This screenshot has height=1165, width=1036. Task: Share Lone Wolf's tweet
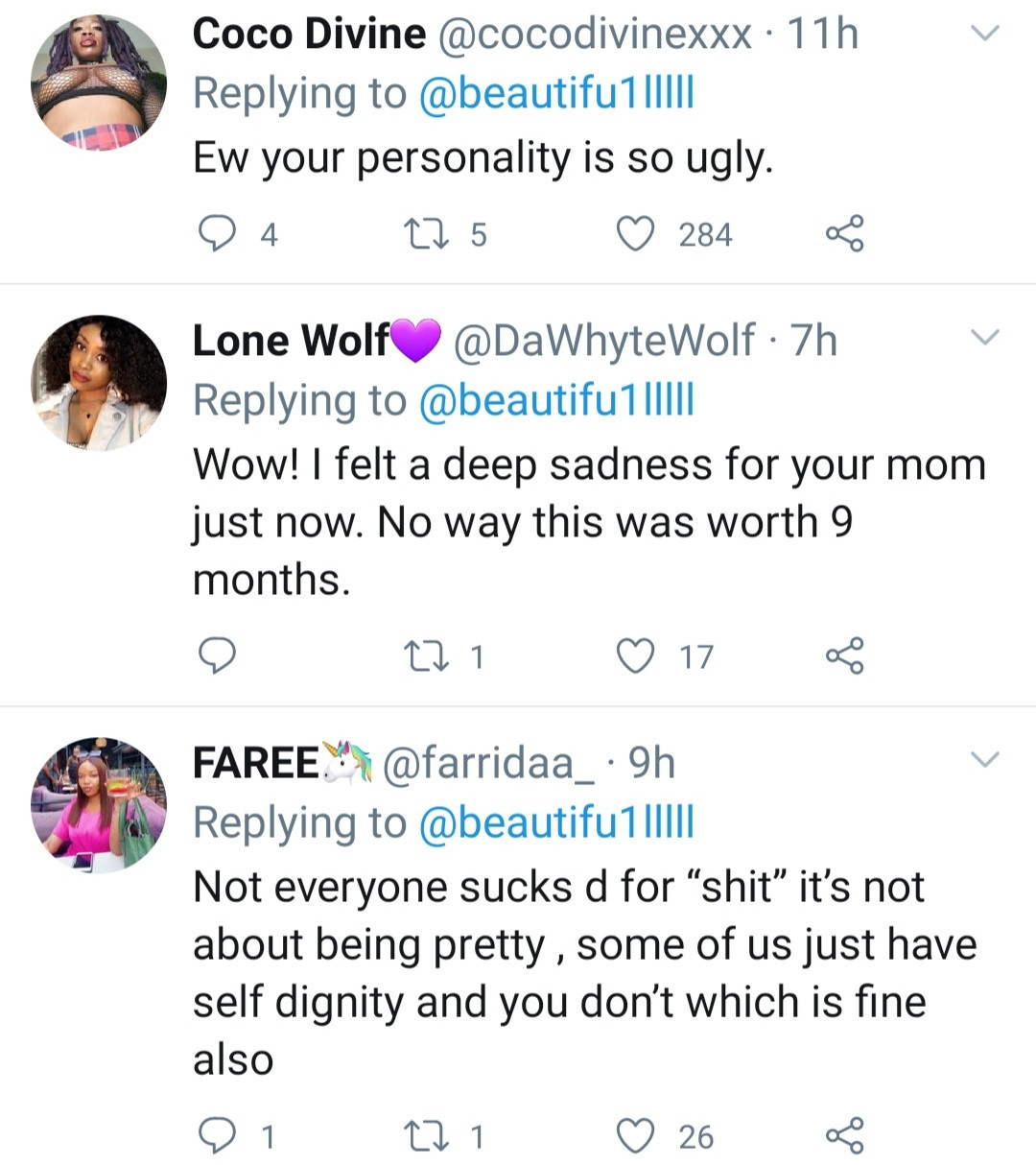pyautogui.click(x=844, y=655)
